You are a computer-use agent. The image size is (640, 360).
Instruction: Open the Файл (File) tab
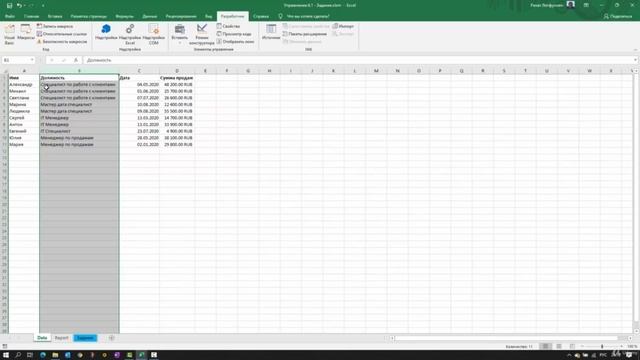(x=10, y=16)
